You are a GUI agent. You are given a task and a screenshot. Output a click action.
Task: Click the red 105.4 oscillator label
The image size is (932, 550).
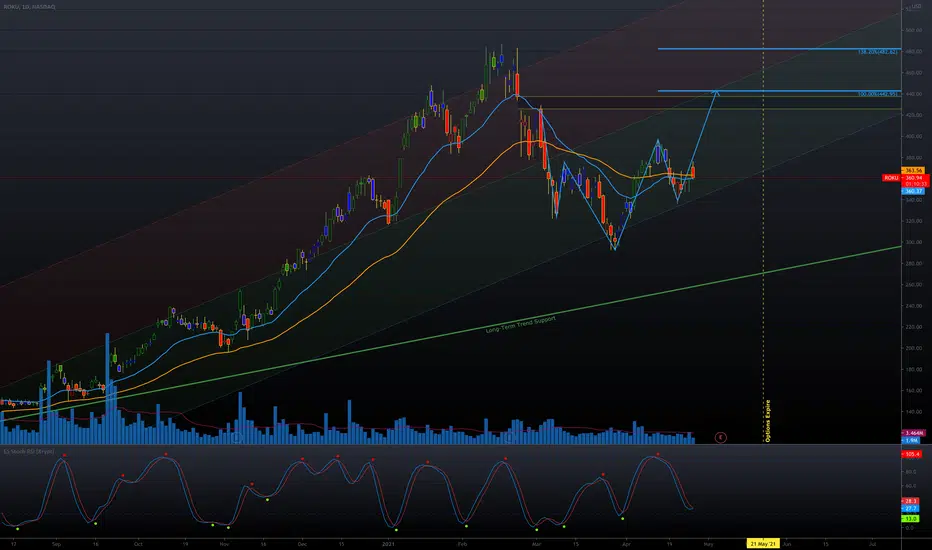[x=912, y=454]
